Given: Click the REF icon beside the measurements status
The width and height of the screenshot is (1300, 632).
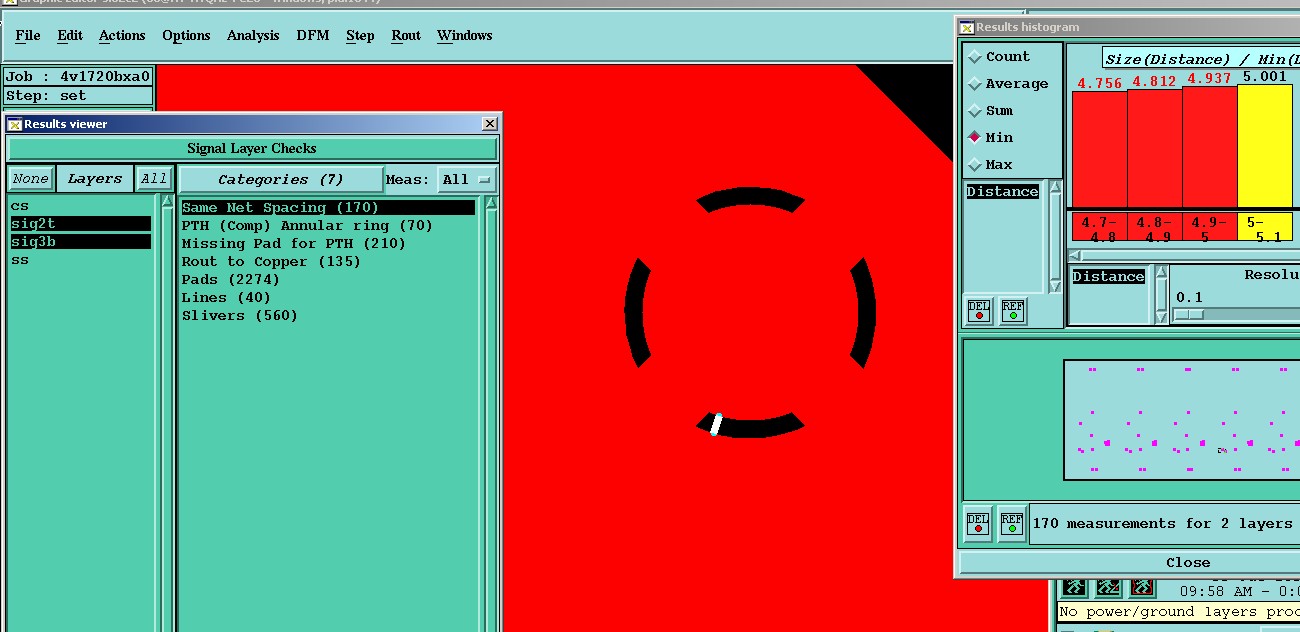Looking at the screenshot, I should [1012, 523].
